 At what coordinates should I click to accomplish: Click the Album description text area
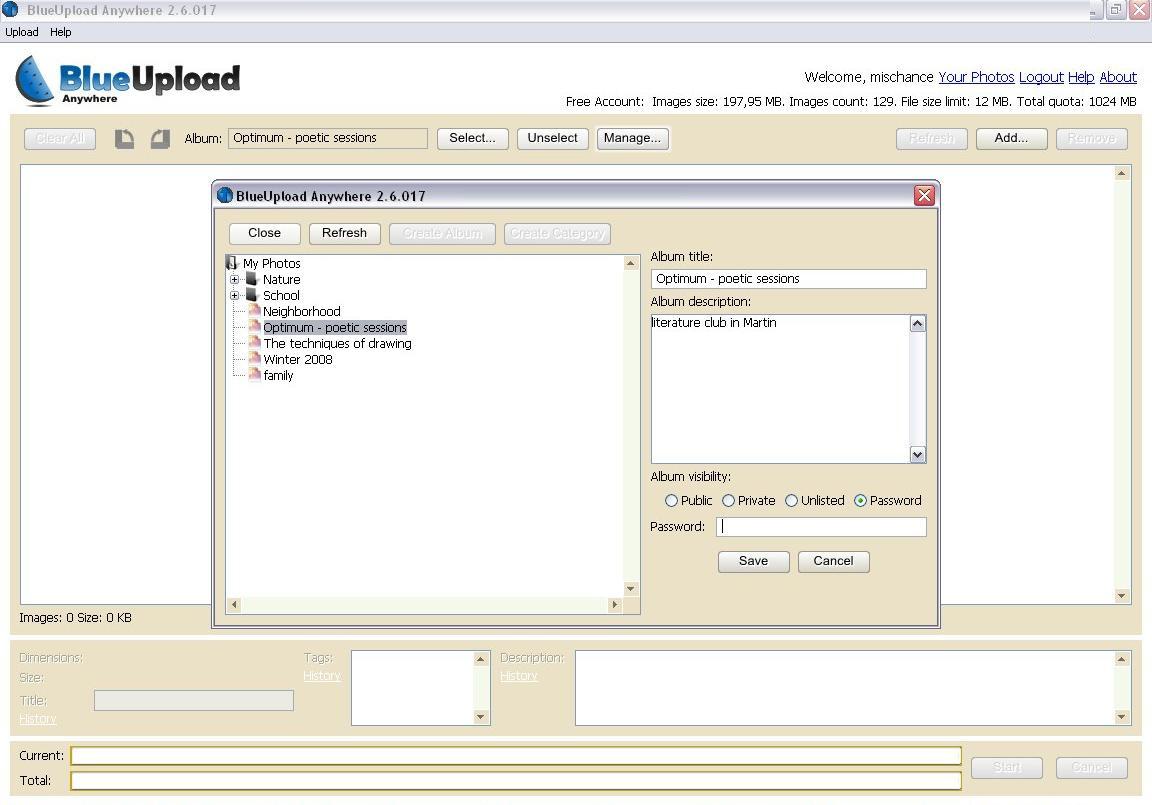point(780,389)
